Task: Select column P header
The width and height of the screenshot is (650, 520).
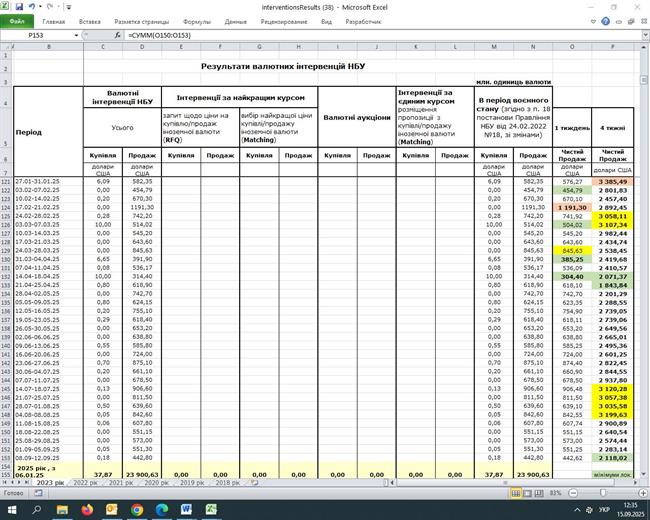Action: click(x=613, y=47)
